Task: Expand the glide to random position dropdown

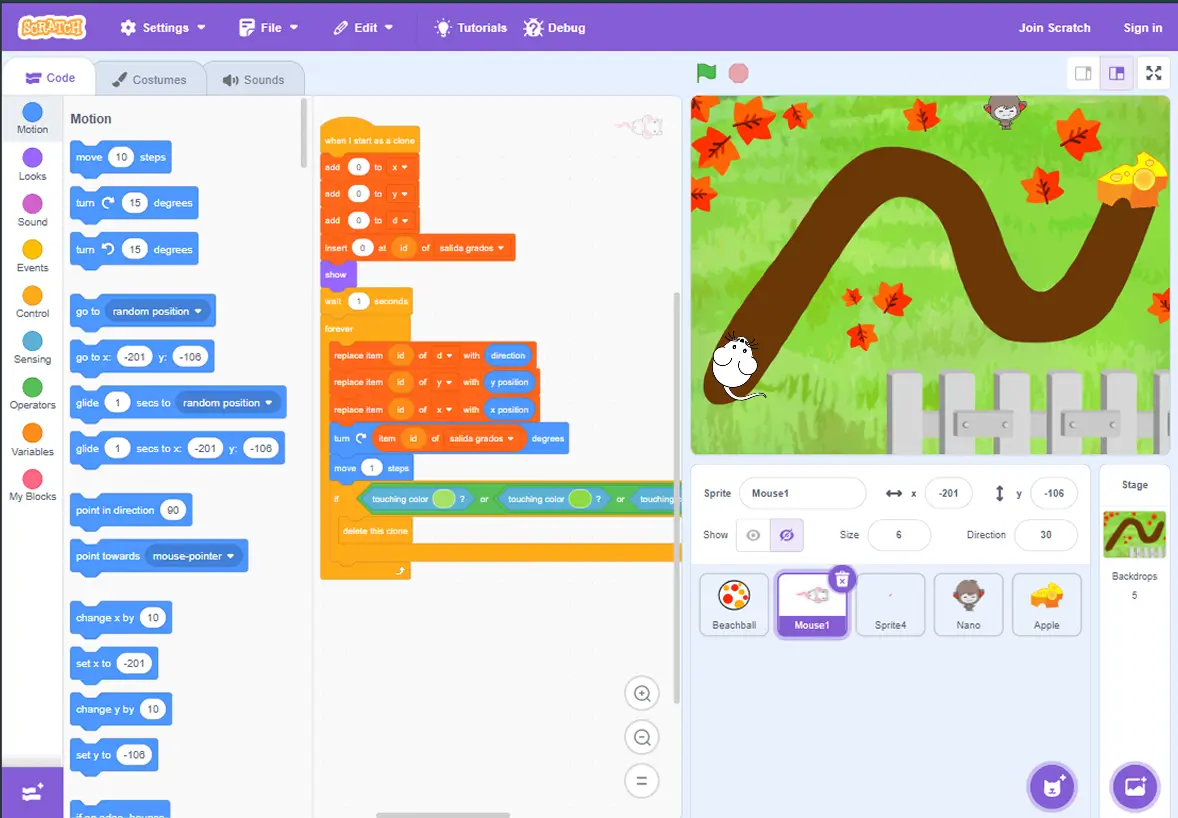Action: [228, 403]
